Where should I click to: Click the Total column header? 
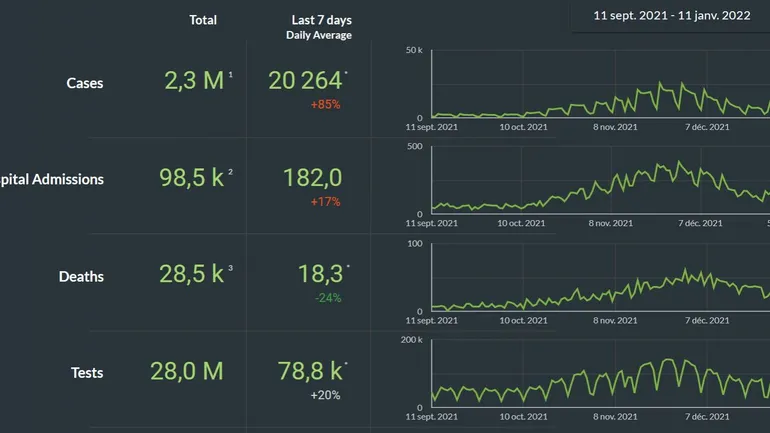pos(203,20)
